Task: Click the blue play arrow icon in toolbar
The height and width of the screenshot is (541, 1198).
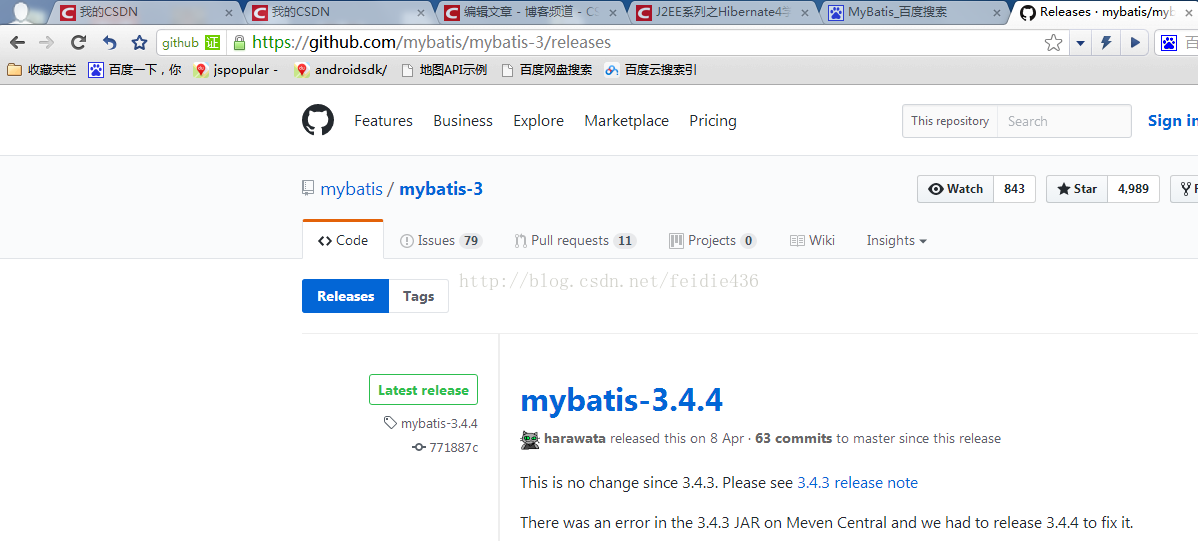Action: (x=1135, y=43)
